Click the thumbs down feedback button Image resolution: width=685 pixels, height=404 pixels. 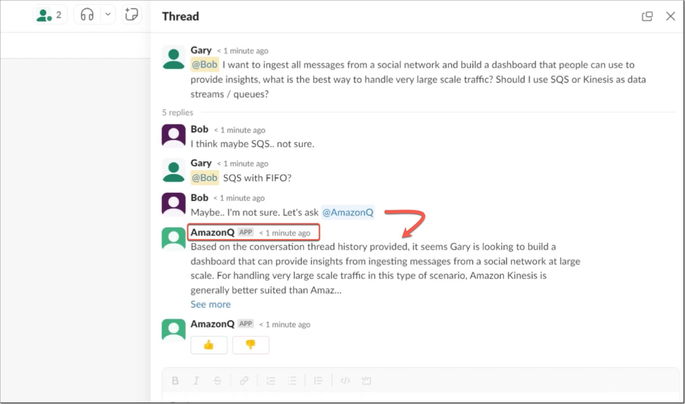(x=251, y=345)
